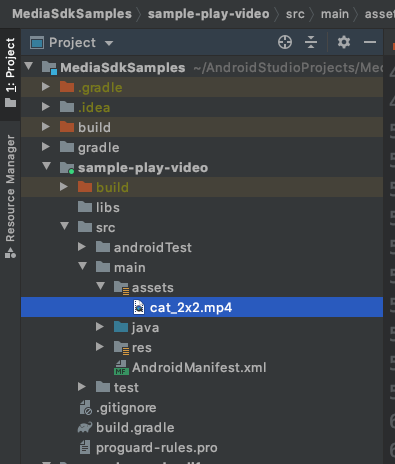395x464 pixels.
Task: Click sample-play-video in the breadcrumb bar
Action: pyautogui.click(x=208, y=14)
